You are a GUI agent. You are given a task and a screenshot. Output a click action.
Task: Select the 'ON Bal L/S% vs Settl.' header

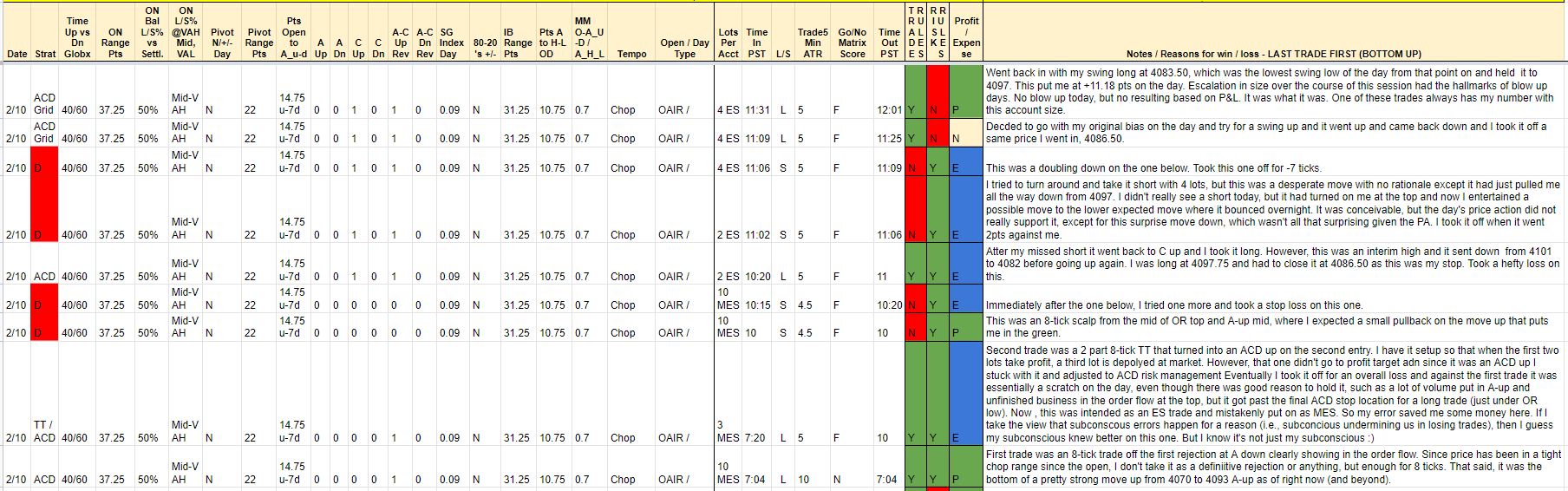coord(152,32)
